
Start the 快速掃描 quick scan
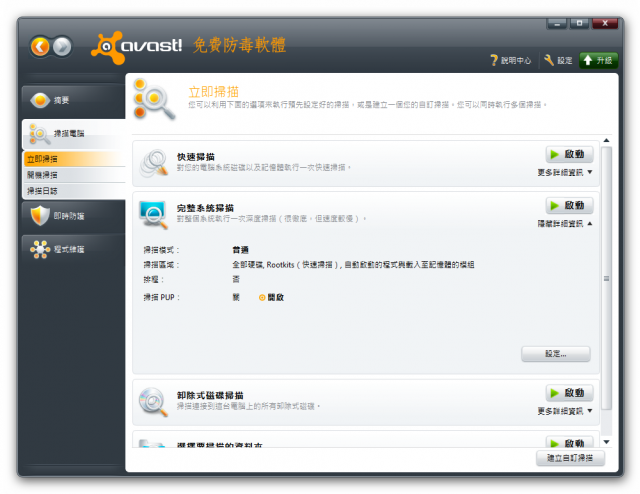pyautogui.click(x=569, y=154)
